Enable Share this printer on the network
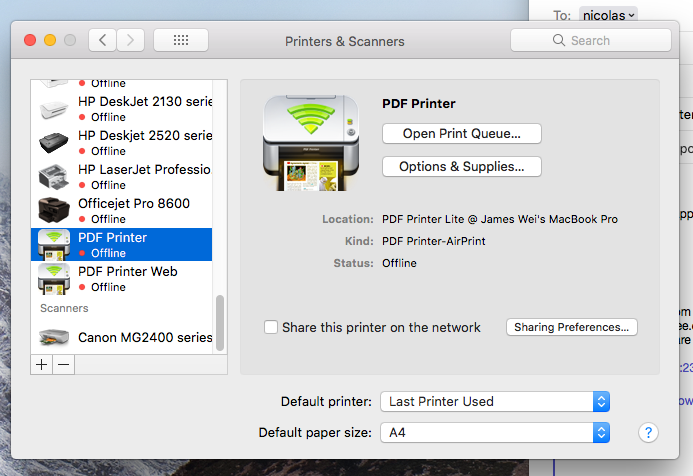The image size is (693, 476). click(271, 327)
